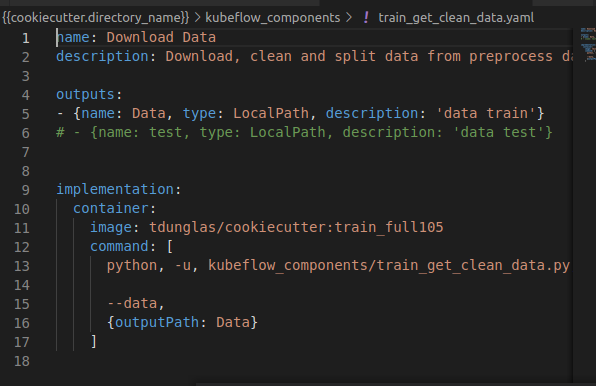Click the closing bracket on line 17

pyautogui.click(x=94, y=341)
